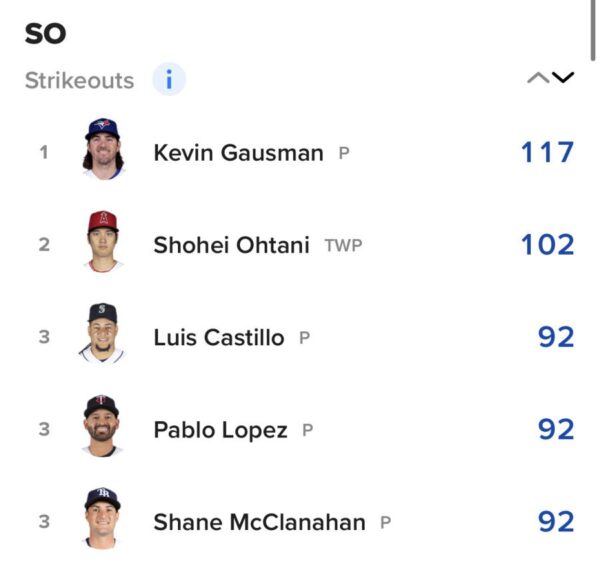This screenshot has width=600, height=568.
Task: Open Shohei Ohtani's player headshot
Action: pyautogui.click(x=102, y=243)
